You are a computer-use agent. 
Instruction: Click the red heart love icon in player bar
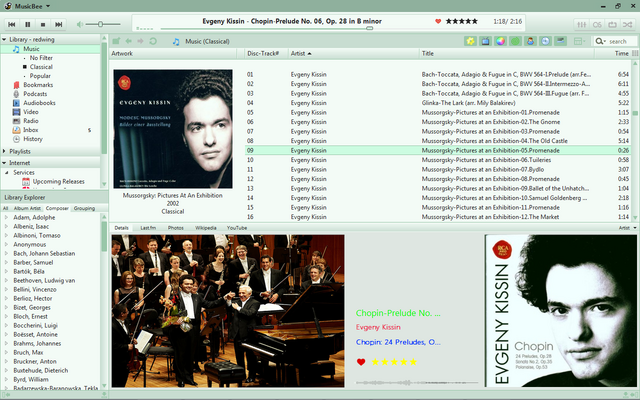[438, 21]
